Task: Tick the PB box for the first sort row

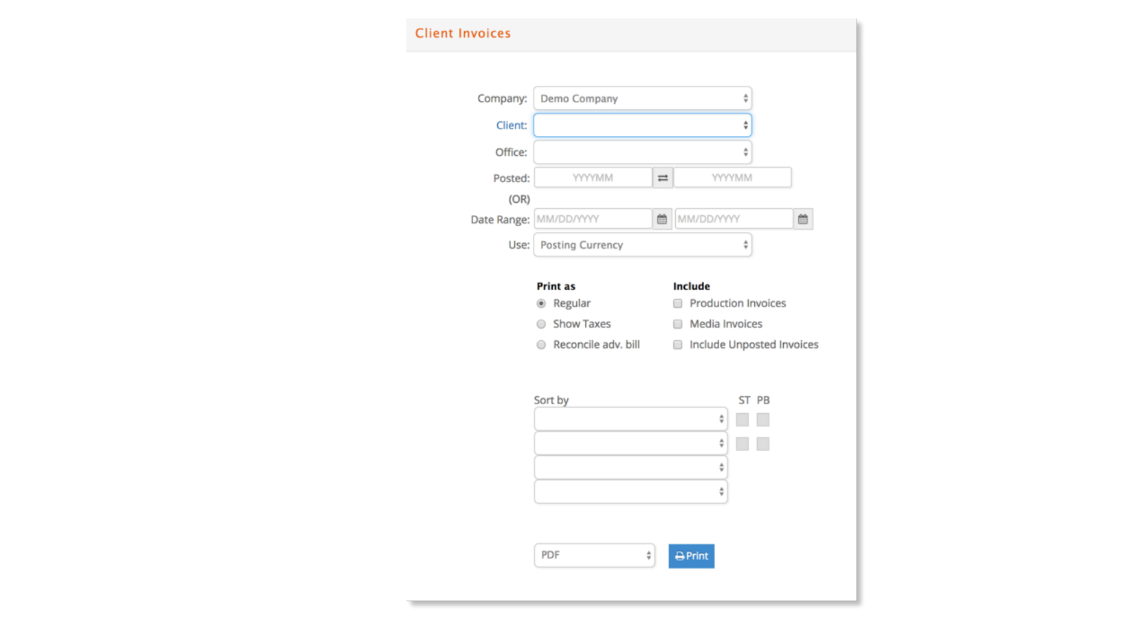Action: click(763, 420)
